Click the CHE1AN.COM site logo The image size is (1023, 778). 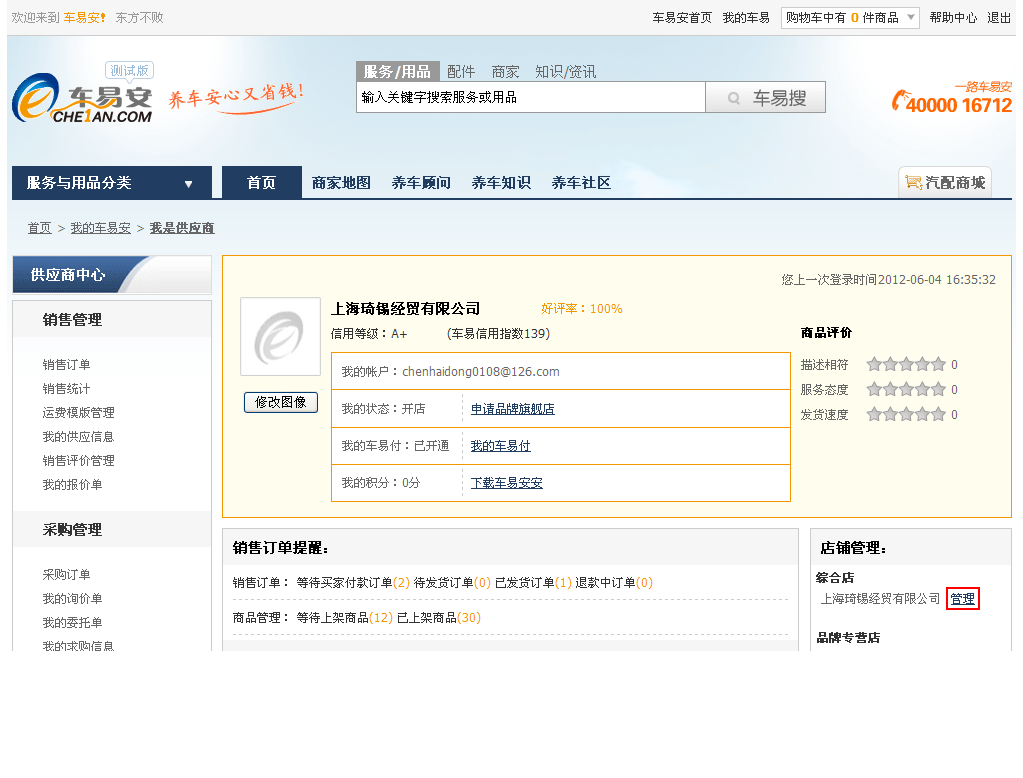(82, 98)
